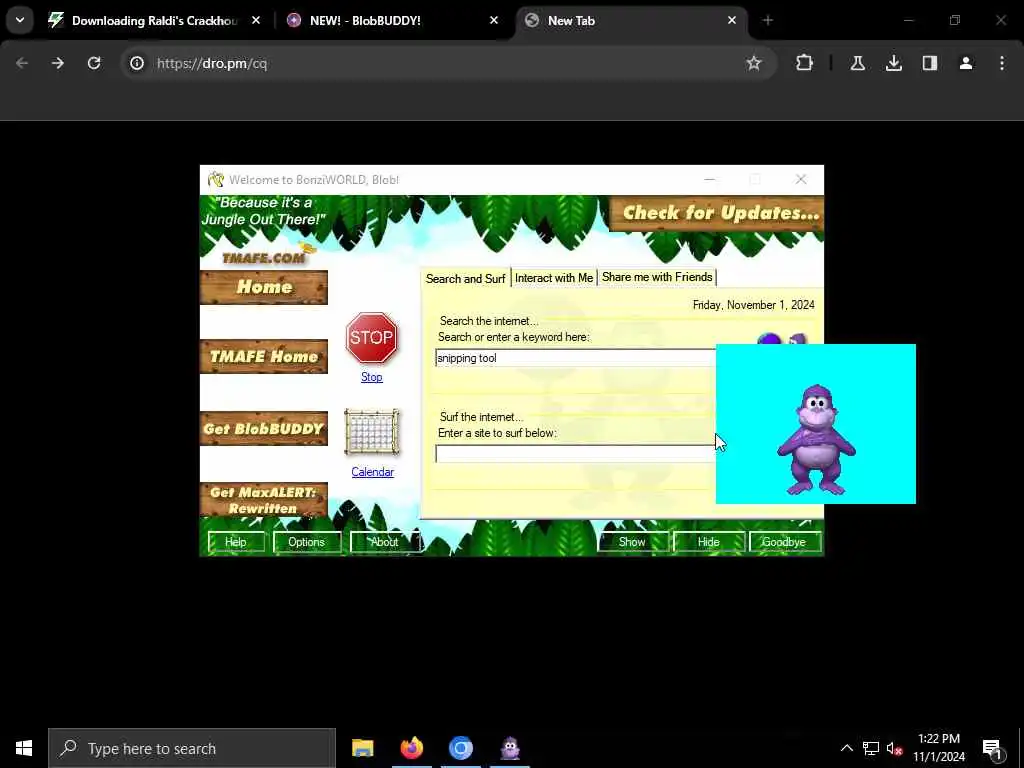
Task: View site information icon in address bar
Action: 136,63
